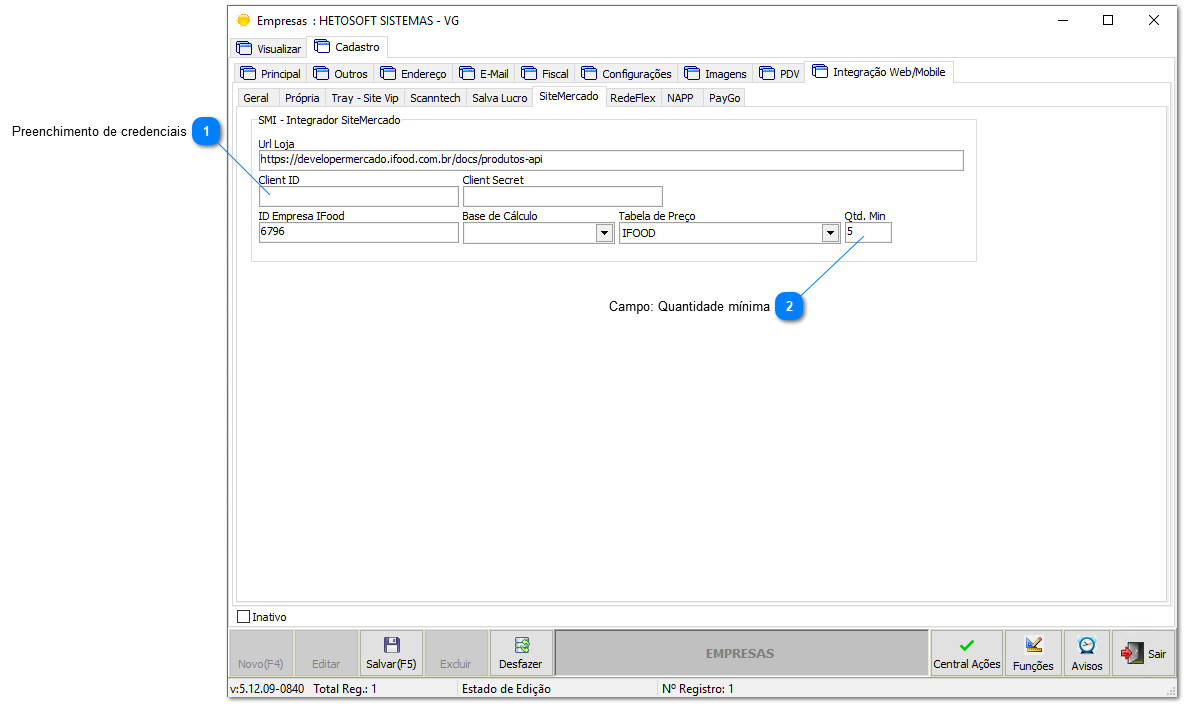This screenshot has width=1186, height=706.
Task: Click the Funções panel icon
Action: click(x=1033, y=646)
